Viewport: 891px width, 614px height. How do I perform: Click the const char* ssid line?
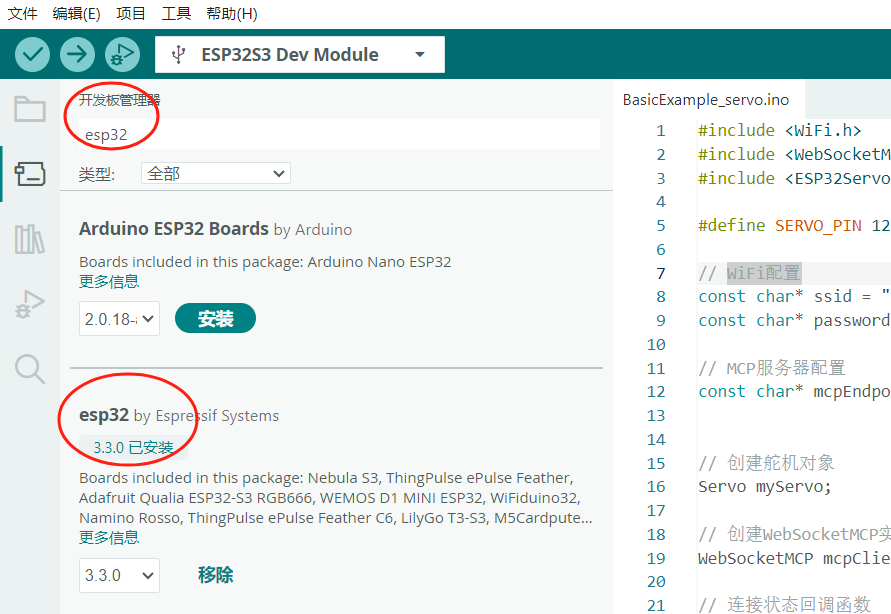pos(793,296)
